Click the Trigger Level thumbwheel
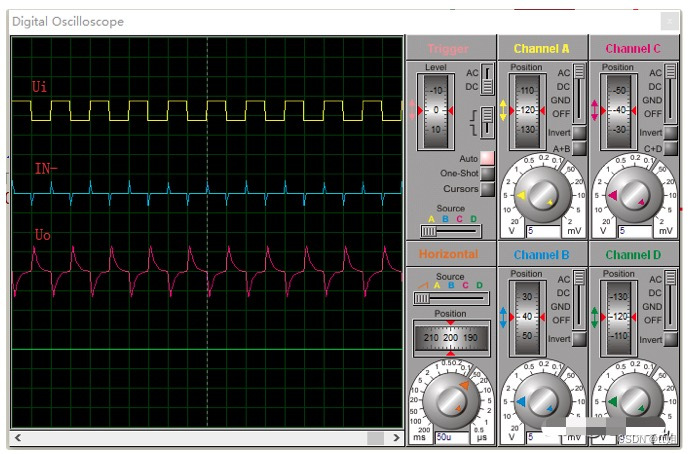692x454 pixels. click(x=436, y=111)
